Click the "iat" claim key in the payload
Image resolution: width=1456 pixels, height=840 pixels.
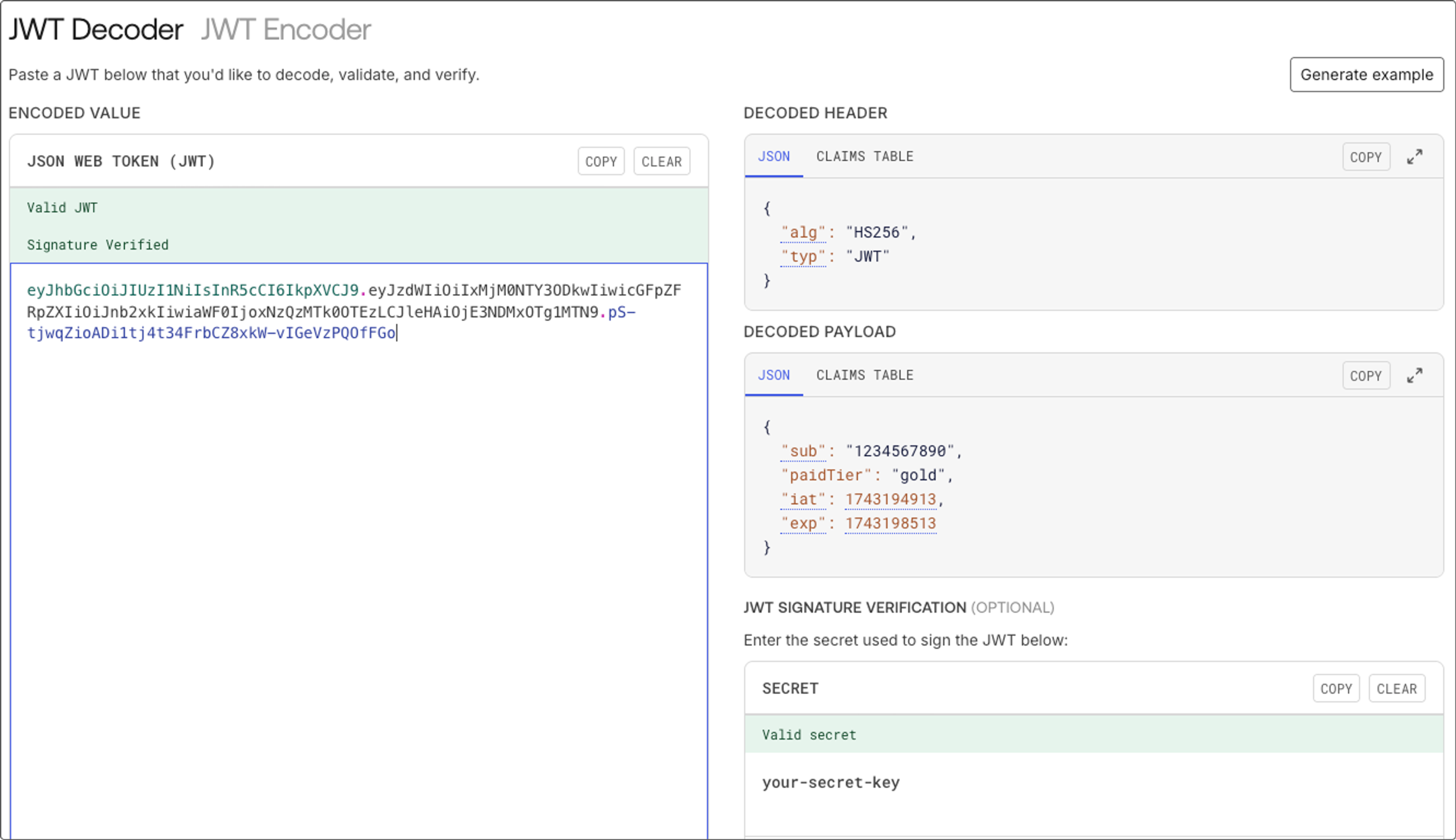click(803, 499)
